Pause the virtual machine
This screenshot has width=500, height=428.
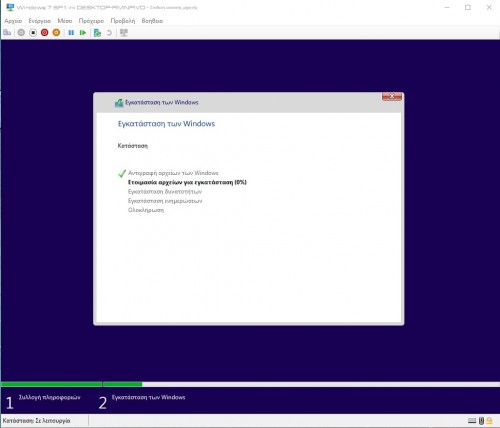(x=71, y=33)
